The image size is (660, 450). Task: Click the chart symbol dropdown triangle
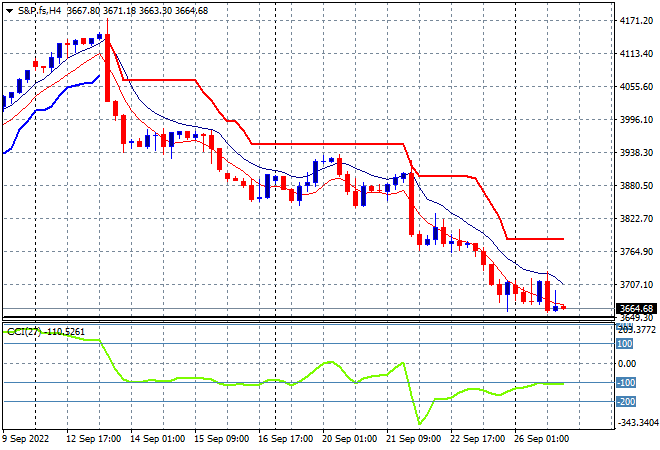point(9,10)
